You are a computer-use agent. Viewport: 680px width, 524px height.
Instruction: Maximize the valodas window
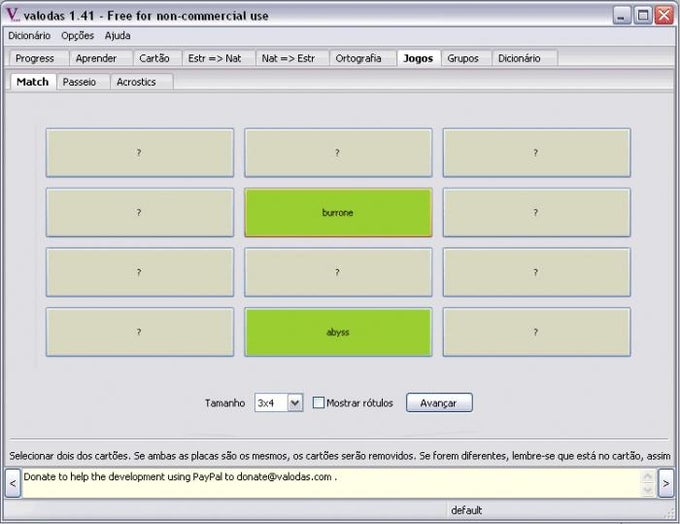point(643,15)
